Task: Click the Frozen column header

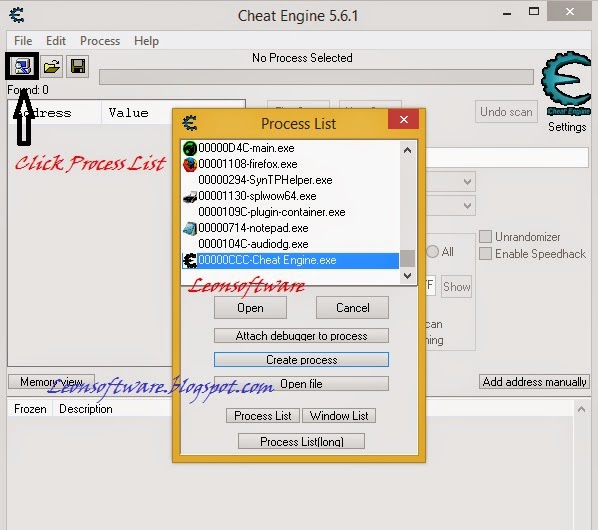Action: coord(30,409)
